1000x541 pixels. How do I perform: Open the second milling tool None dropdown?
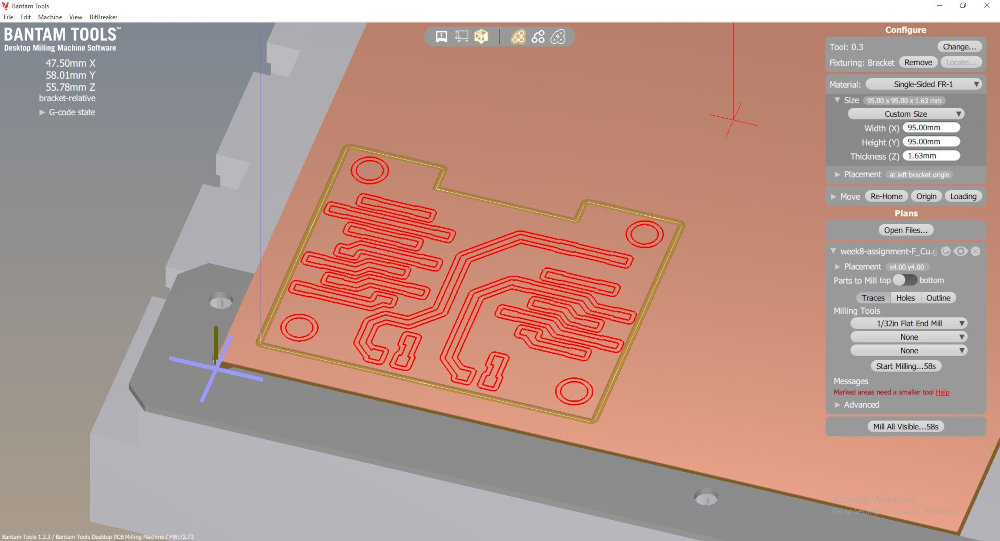click(x=909, y=337)
